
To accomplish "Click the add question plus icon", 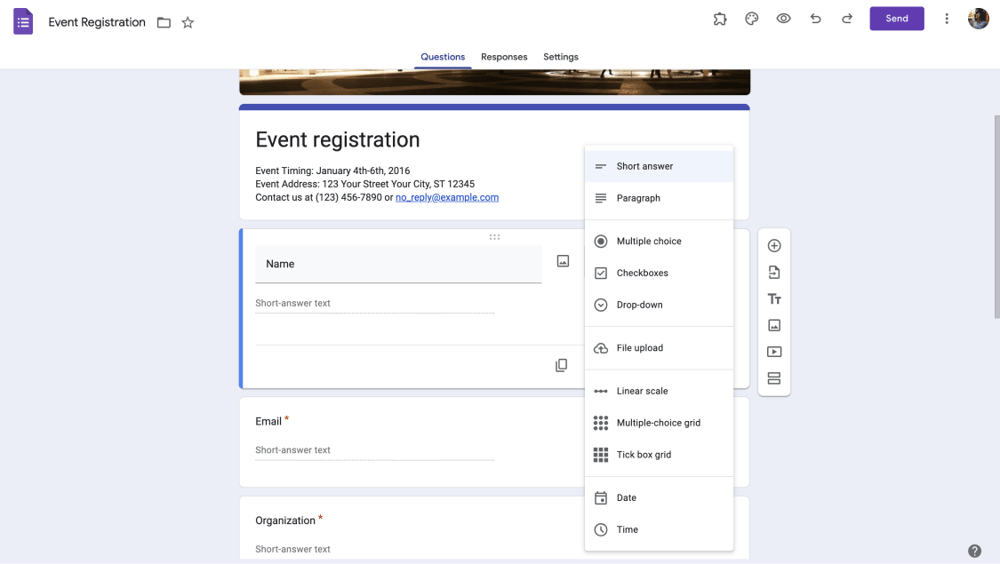I will tap(774, 246).
